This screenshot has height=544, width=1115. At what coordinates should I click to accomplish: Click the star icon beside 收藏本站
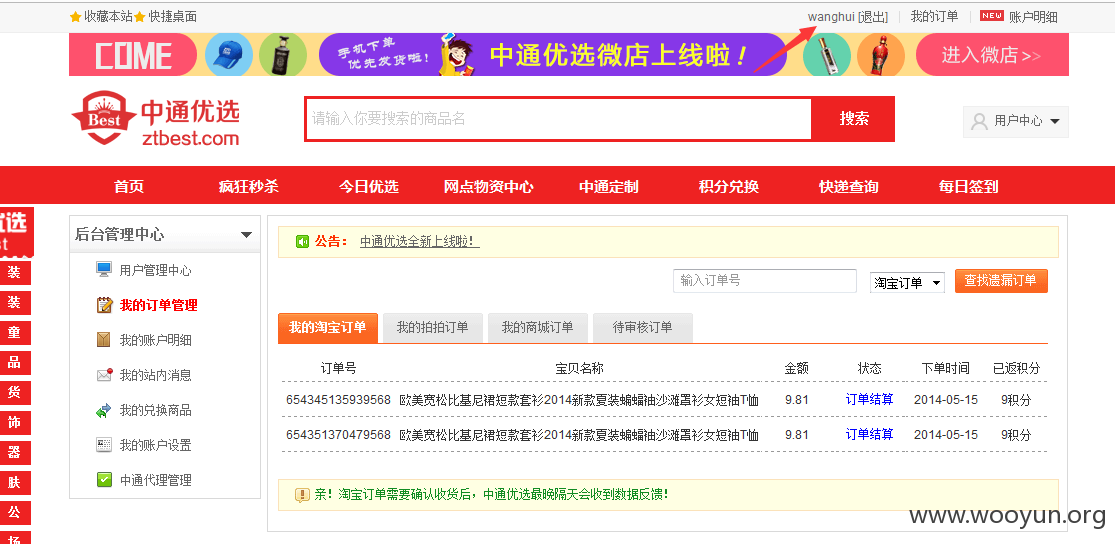(75, 16)
